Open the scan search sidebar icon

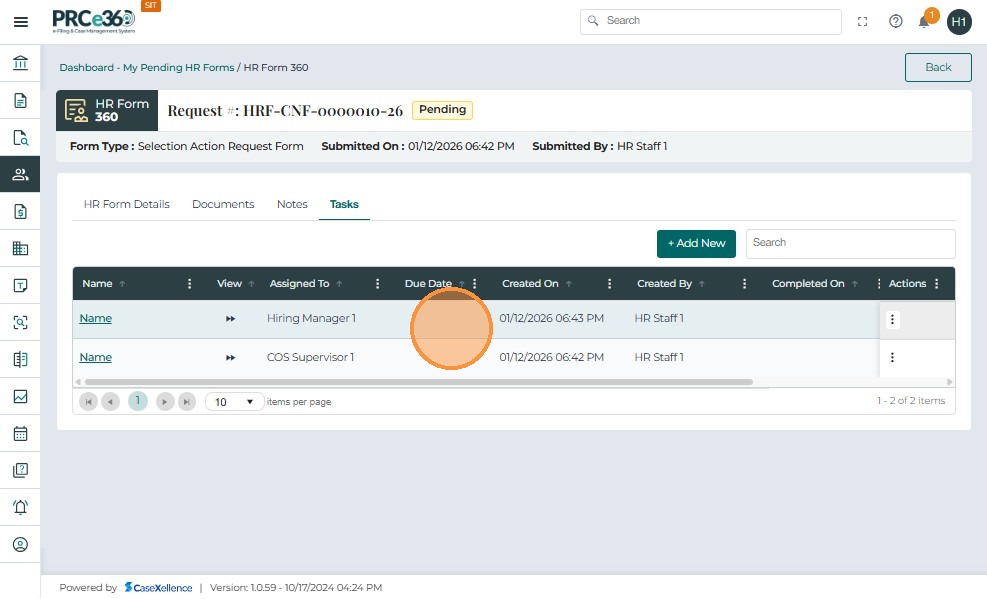20,322
